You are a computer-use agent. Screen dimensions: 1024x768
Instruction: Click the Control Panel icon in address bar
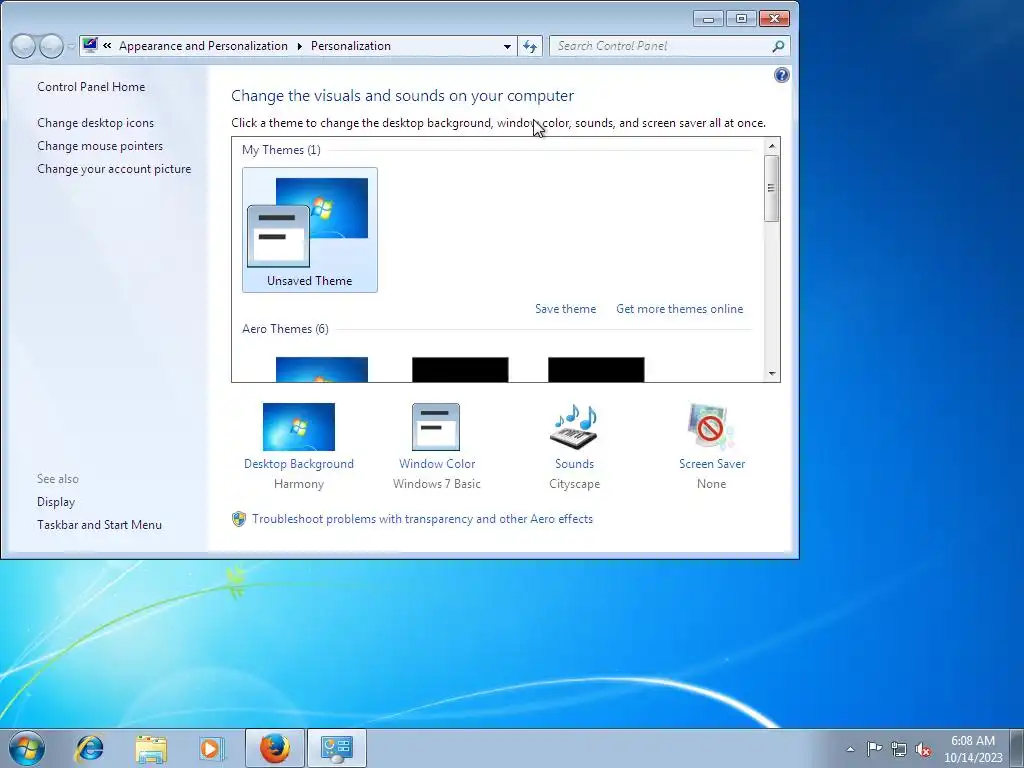(90, 46)
